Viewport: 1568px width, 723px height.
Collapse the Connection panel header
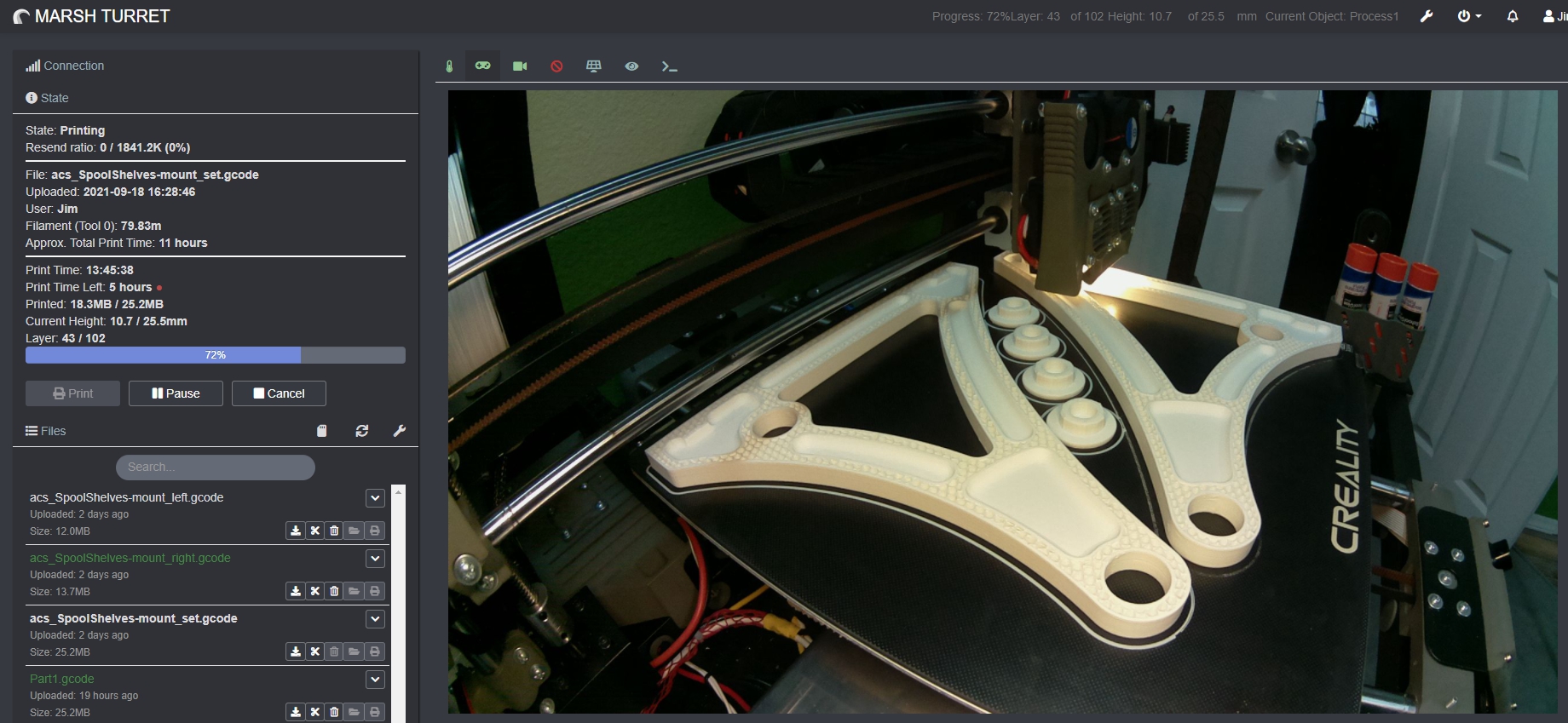[73, 66]
